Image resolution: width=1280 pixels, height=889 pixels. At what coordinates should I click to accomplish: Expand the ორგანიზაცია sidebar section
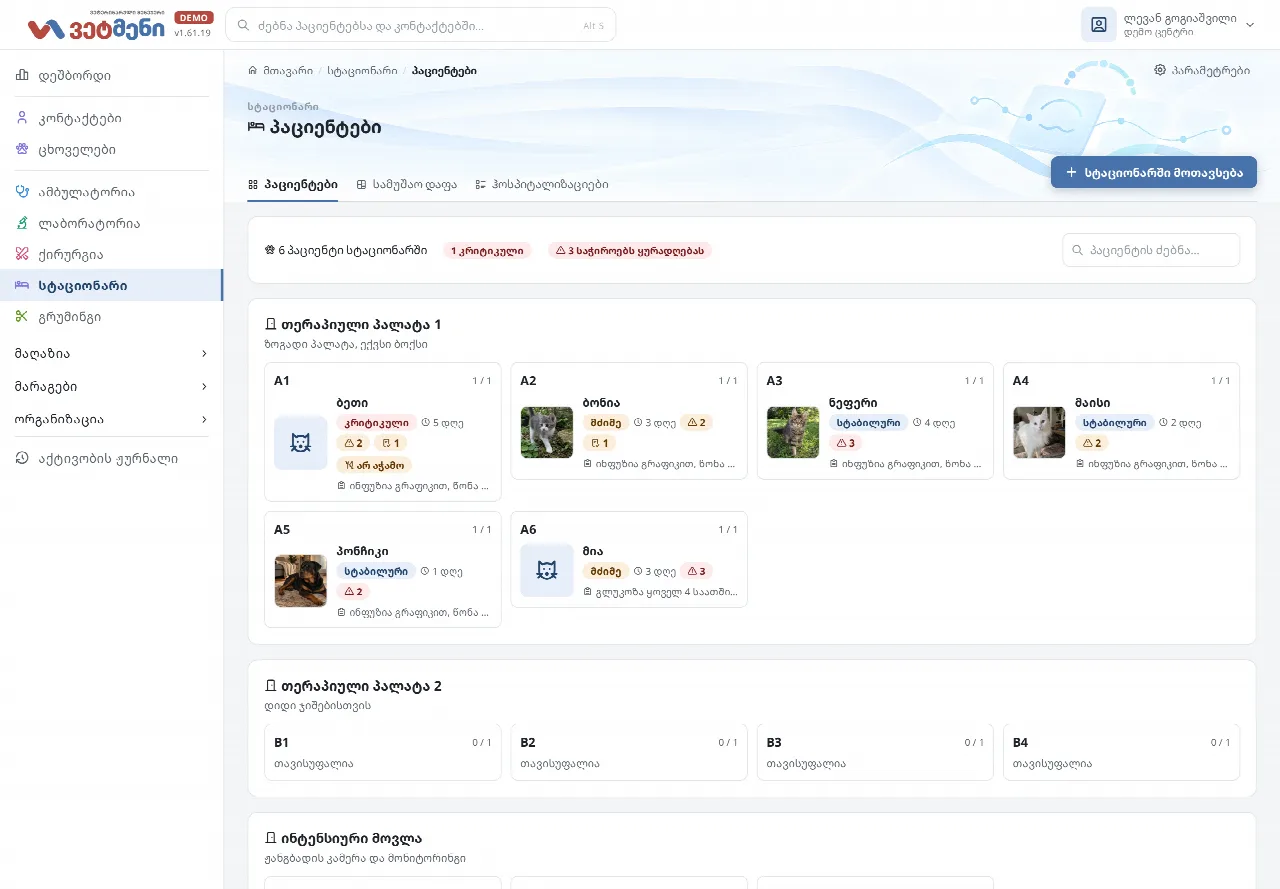111,419
